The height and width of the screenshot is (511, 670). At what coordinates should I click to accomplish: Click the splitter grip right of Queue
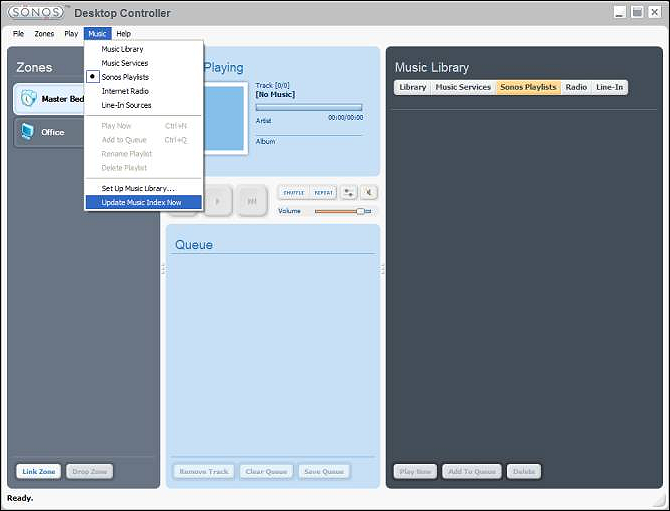(x=382, y=269)
